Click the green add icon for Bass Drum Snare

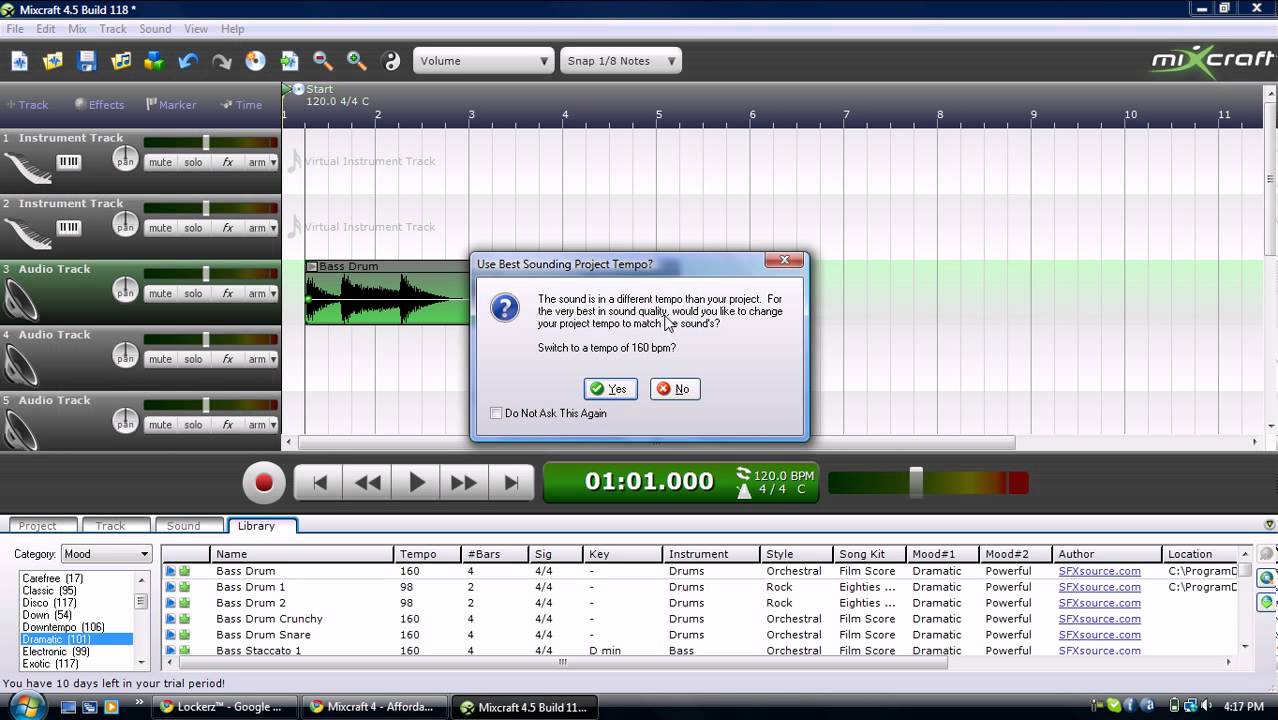[185, 635]
